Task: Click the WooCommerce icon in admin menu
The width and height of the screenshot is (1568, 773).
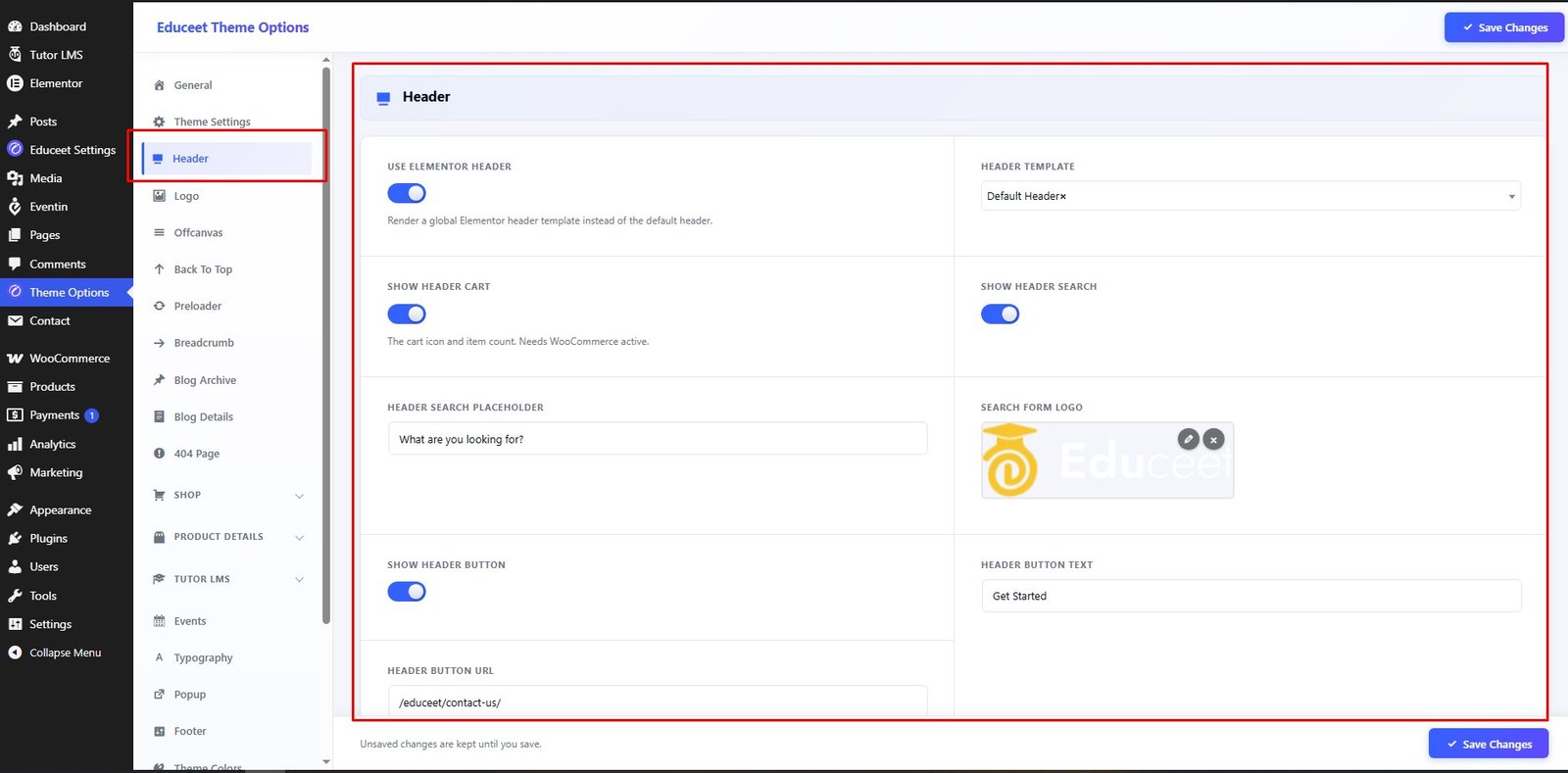Action: (x=15, y=359)
